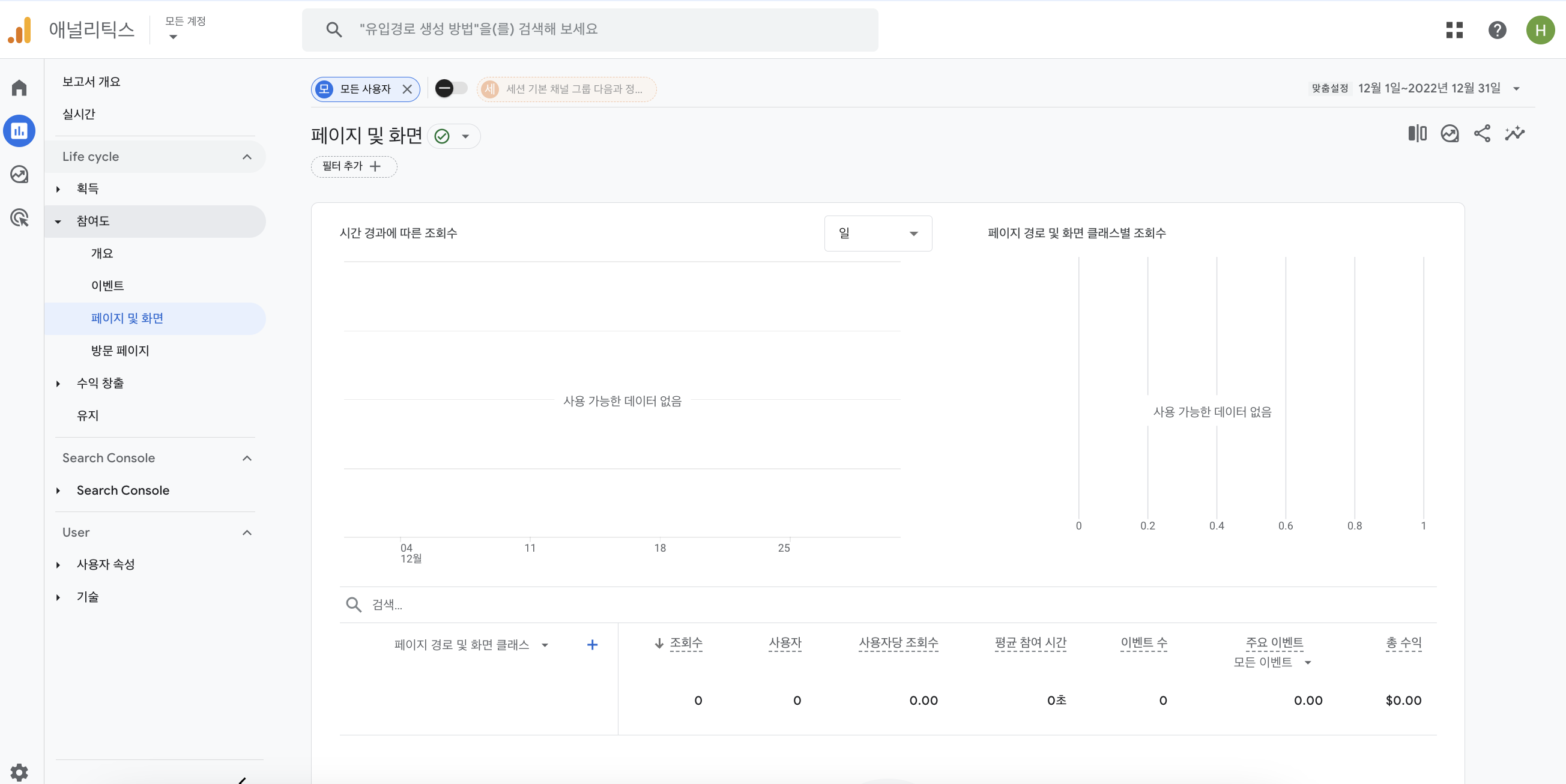Click the 세션 기본 채널 그룹 comparison chip
1566x784 pixels.
point(566,89)
